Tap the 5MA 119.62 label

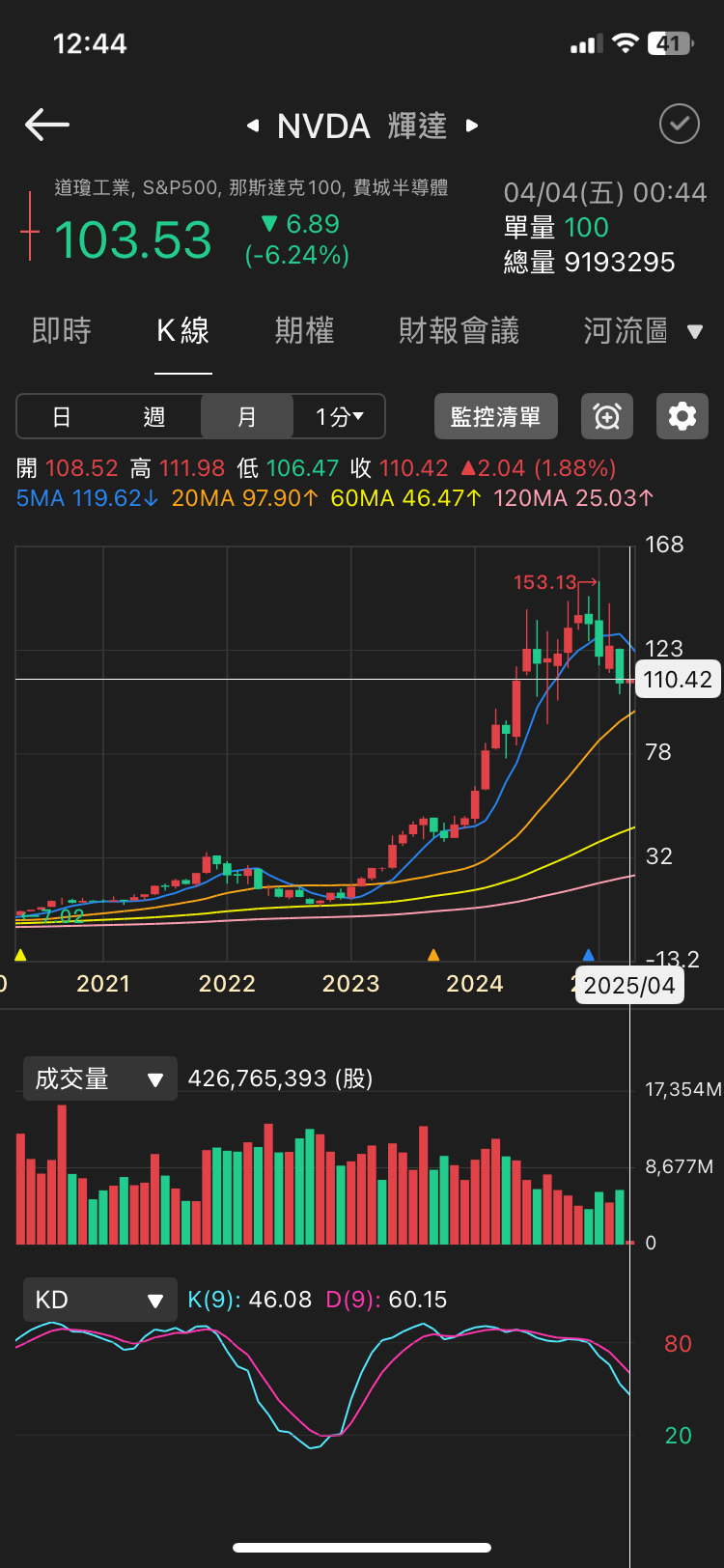click(x=87, y=498)
